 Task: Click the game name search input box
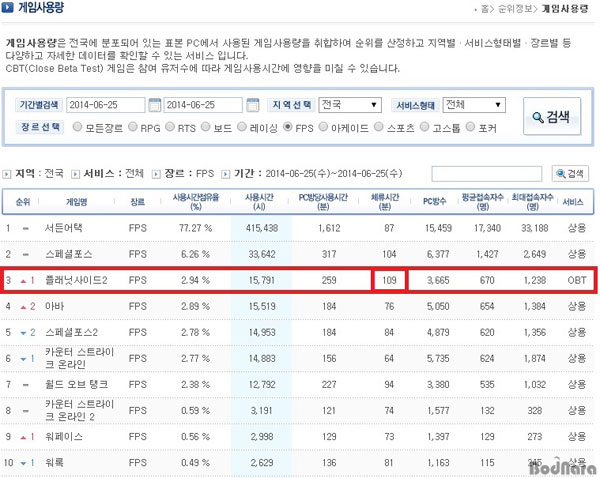(x=486, y=174)
